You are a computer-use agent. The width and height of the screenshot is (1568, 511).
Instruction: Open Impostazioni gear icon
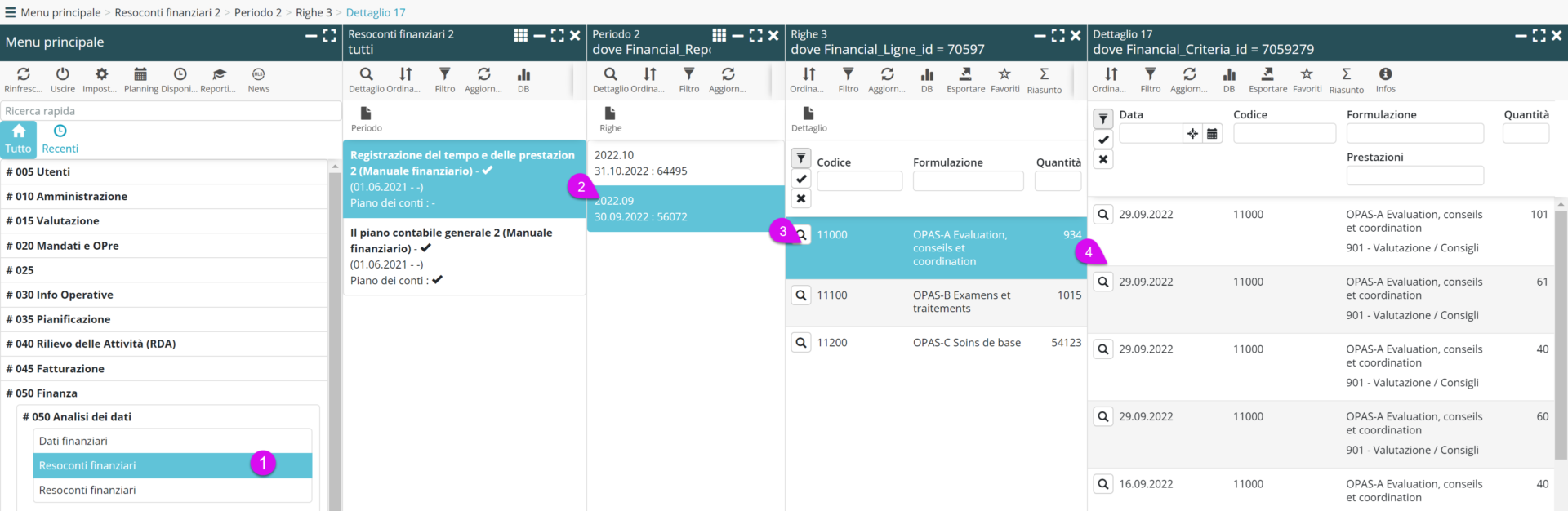tap(101, 75)
